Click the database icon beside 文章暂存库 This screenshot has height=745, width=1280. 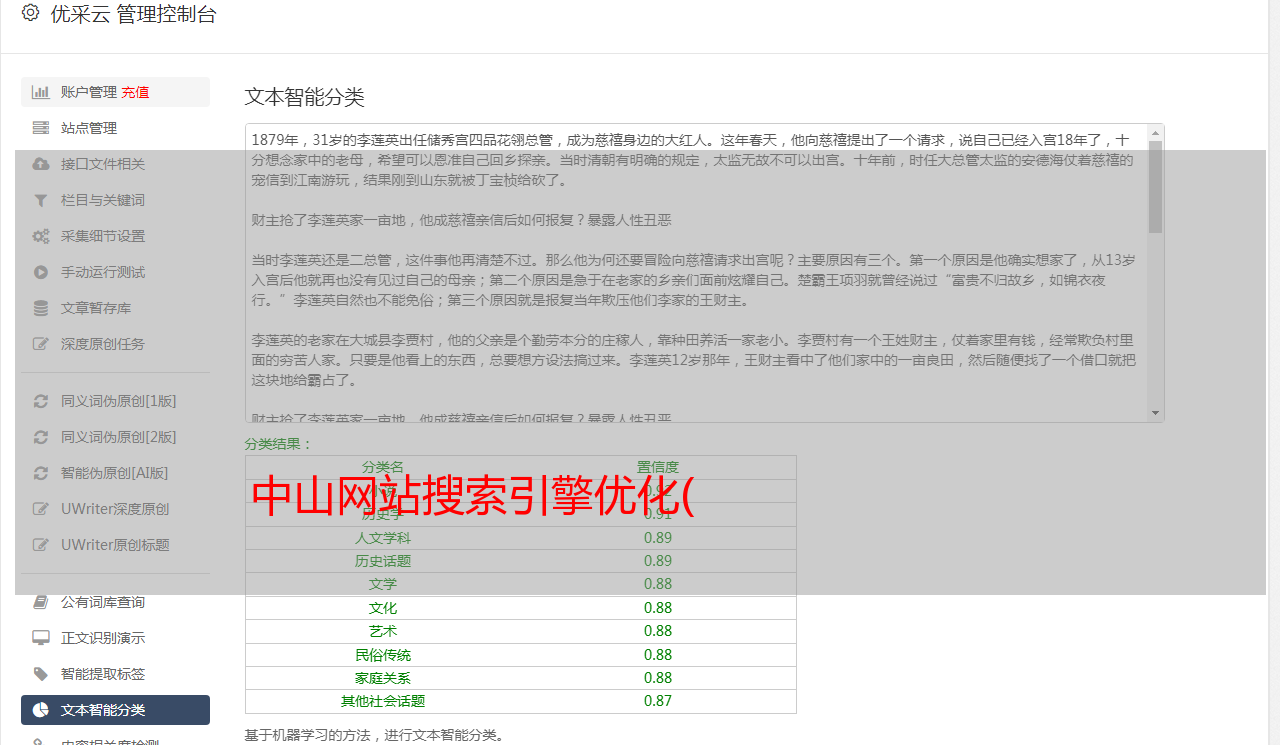pyautogui.click(x=41, y=308)
